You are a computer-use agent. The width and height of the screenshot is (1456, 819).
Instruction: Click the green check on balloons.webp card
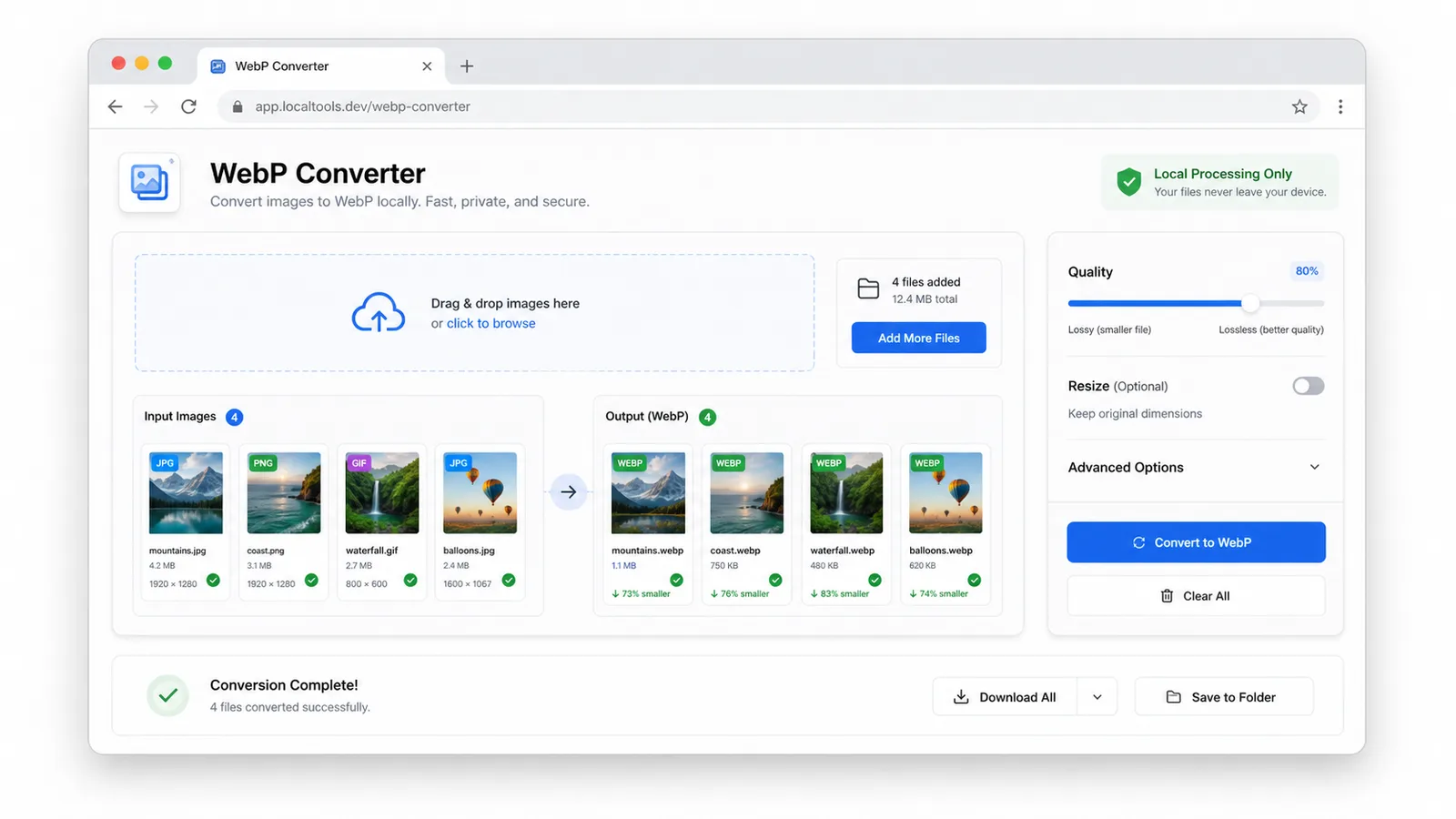[974, 580]
